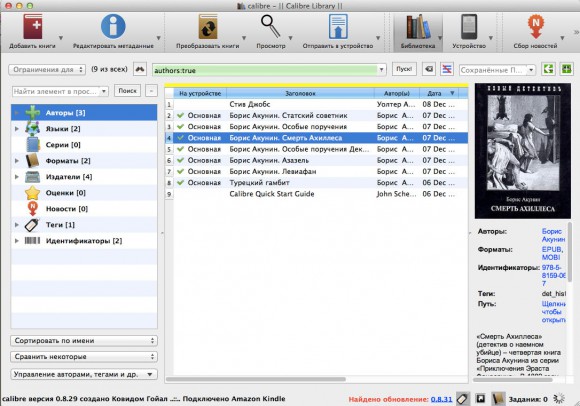Viewport: 580px width, 406px height.
Task: Open the Сортировать по имени dropdown
Action: (84, 341)
